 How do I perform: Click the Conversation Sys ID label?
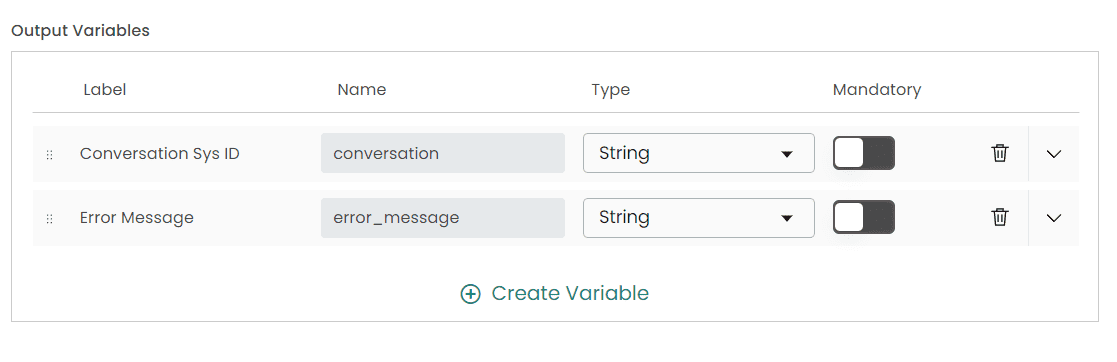(160, 154)
